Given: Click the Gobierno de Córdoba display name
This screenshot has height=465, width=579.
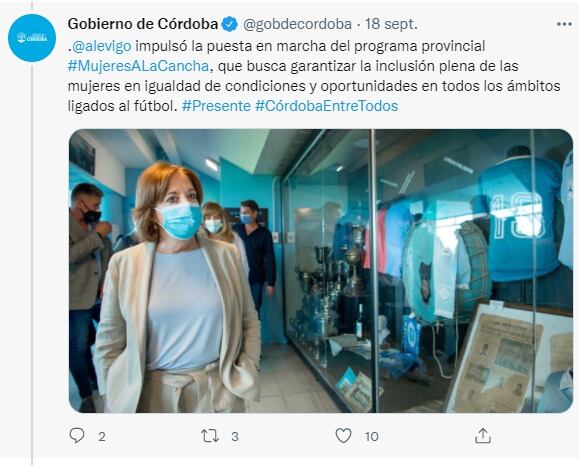Looking at the screenshot, I should 143,24.
